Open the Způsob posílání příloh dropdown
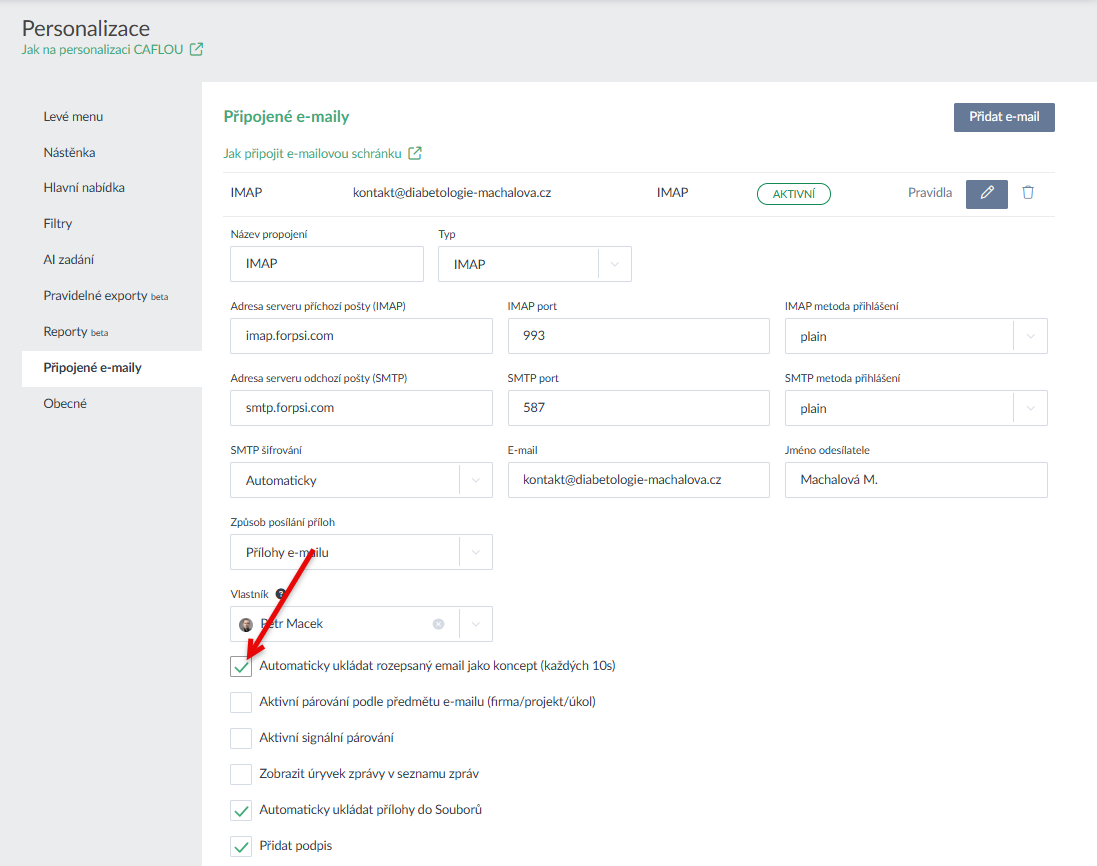 coord(475,553)
